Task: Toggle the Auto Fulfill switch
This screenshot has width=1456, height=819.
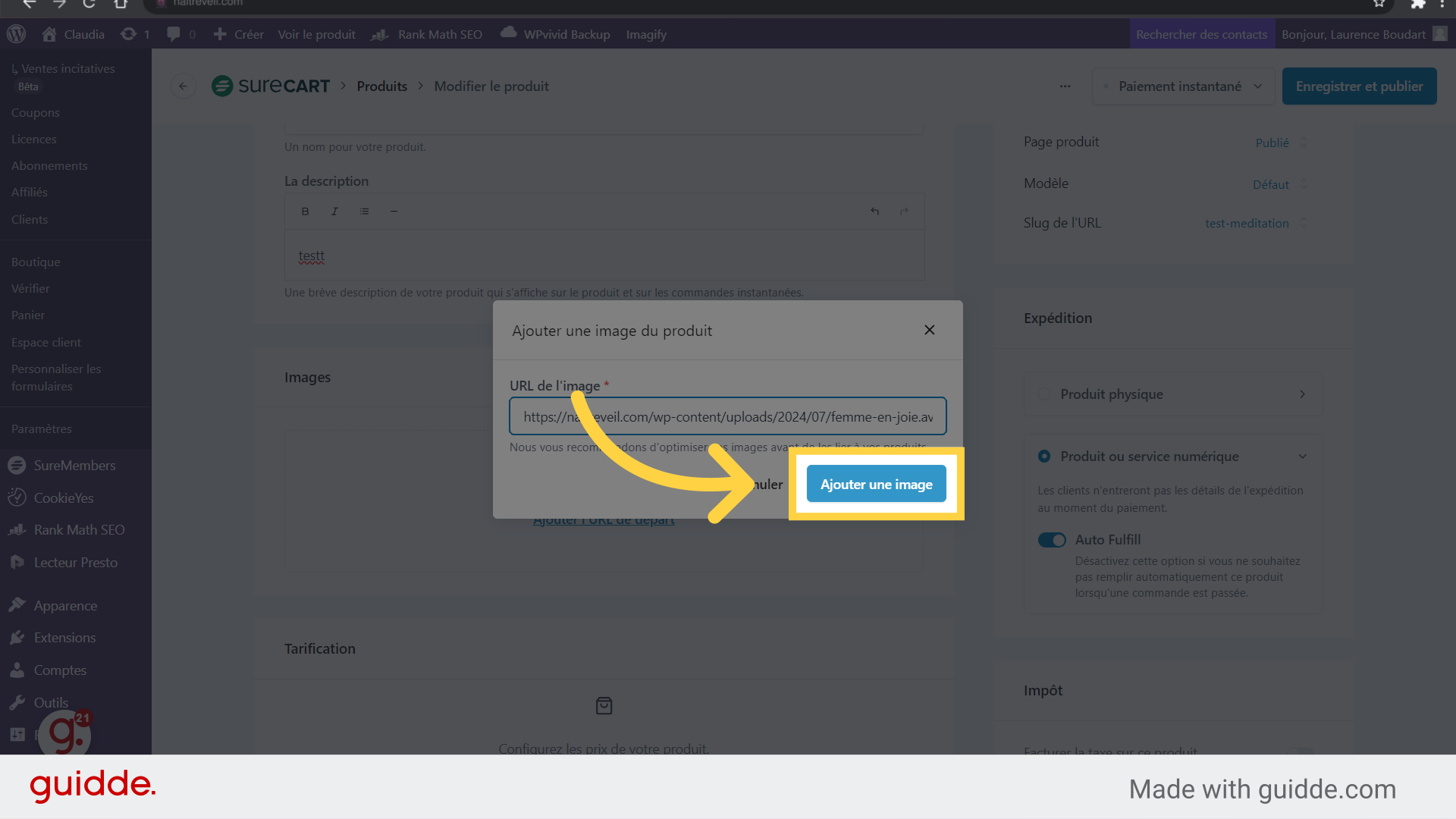Action: [1052, 540]
